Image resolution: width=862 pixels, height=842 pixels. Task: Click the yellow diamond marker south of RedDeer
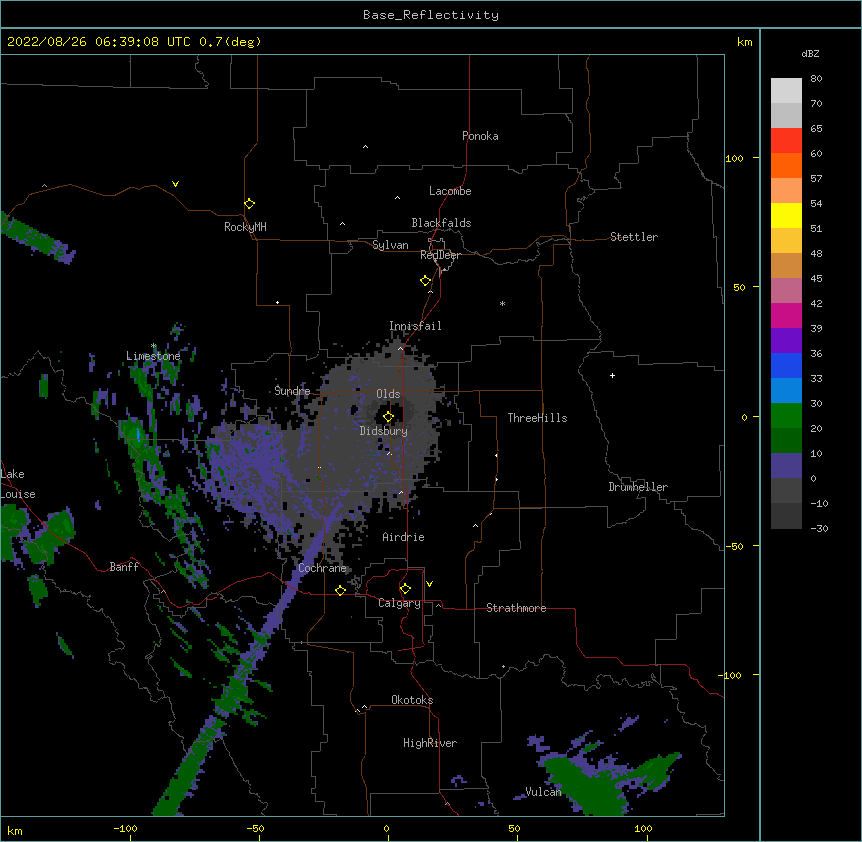pos(426,281)
